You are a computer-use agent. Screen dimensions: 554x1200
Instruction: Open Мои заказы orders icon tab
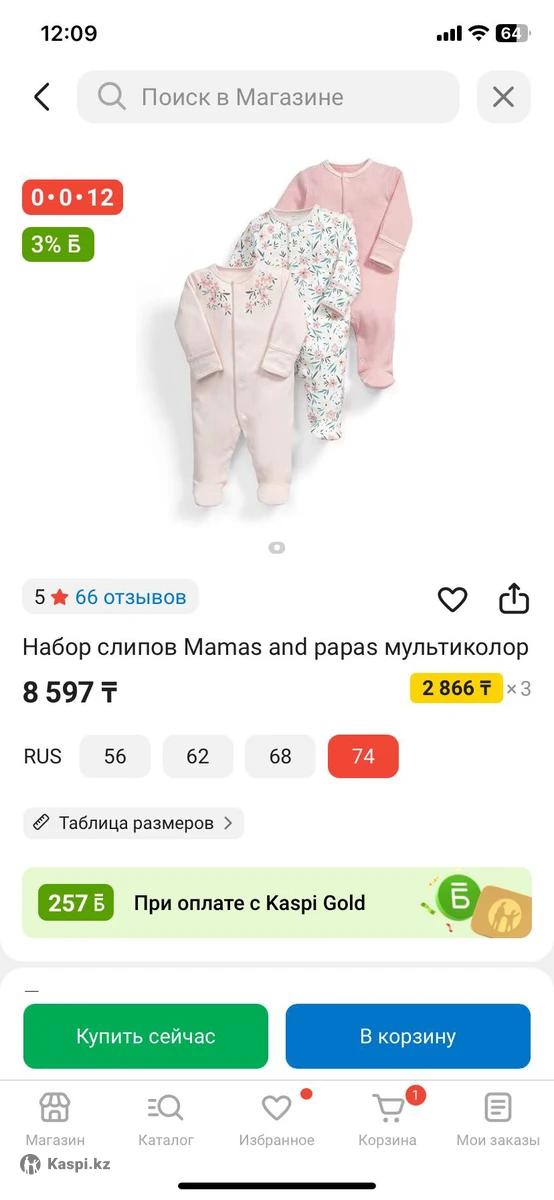tap(498, 1119)
